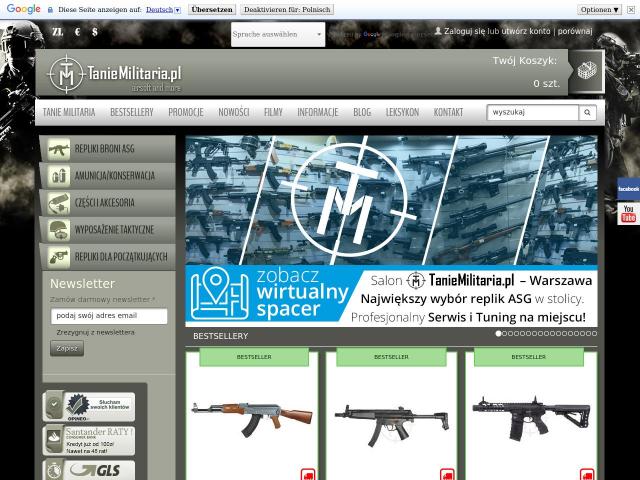640x480 pixels.
Task: Open the Promocje menu item
Action: click(186, 112)
